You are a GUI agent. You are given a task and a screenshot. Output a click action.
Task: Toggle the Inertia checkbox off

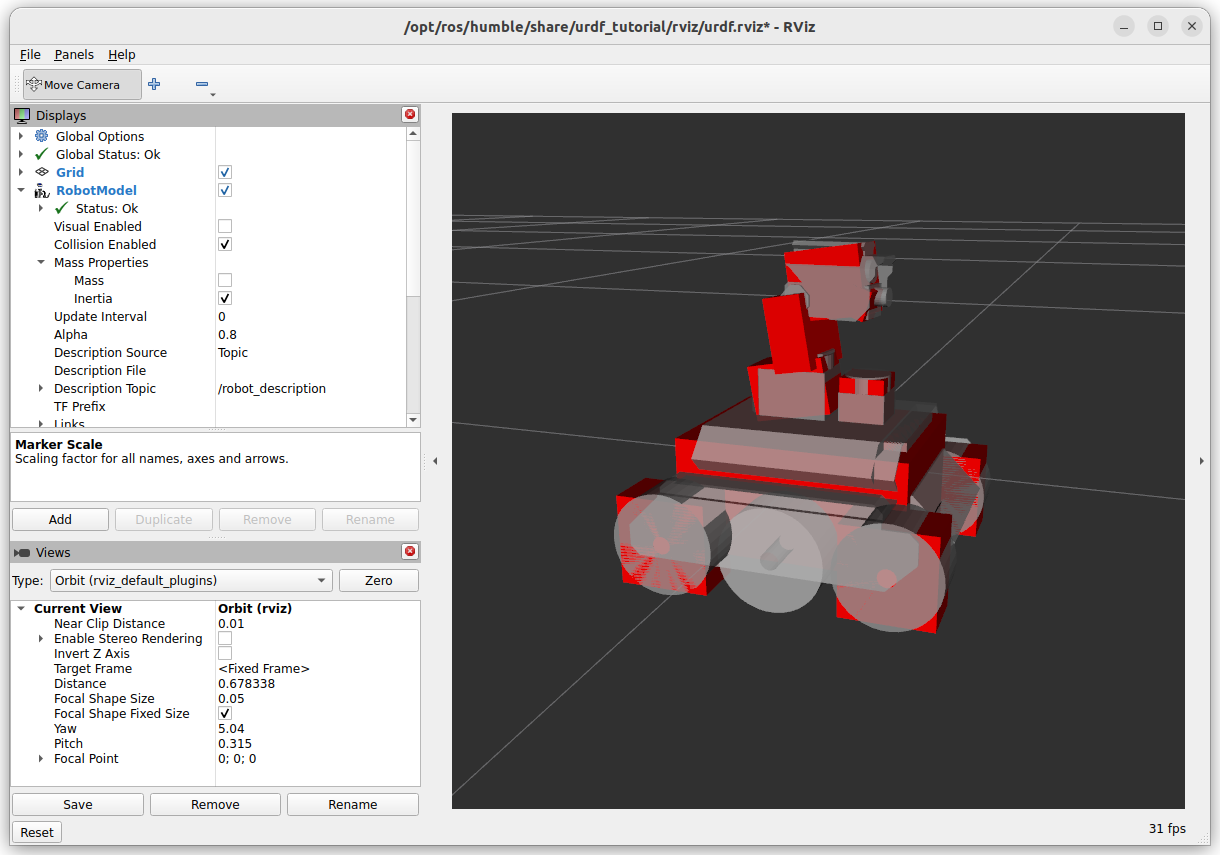(225, 298)
